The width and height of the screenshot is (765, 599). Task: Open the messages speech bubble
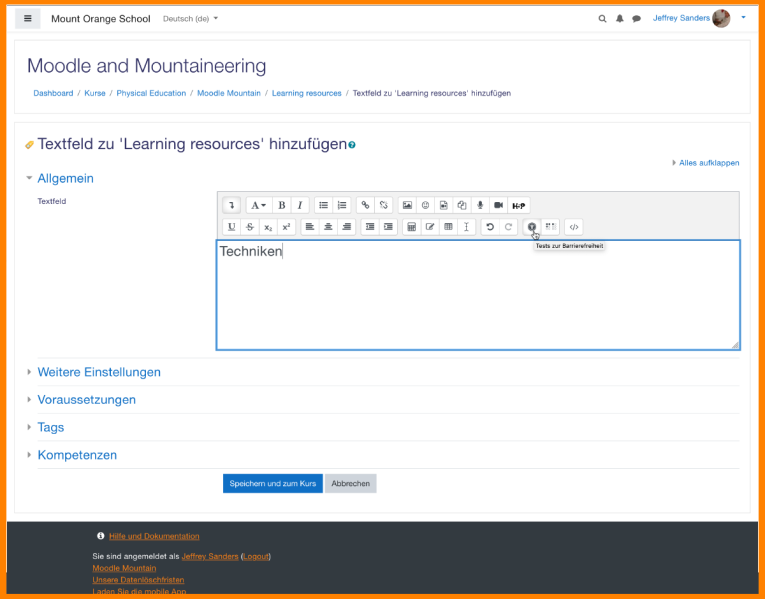[636, 19]
